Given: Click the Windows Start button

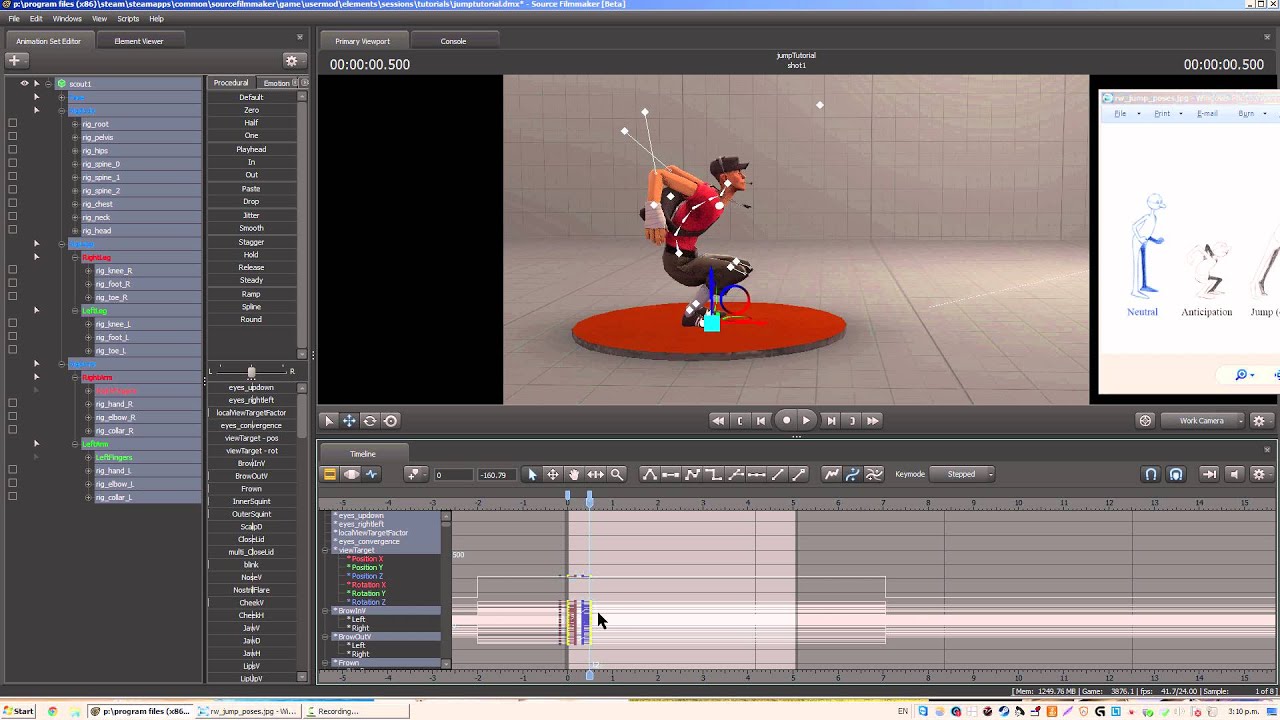Looking at the screenshot, I should 18,711.
